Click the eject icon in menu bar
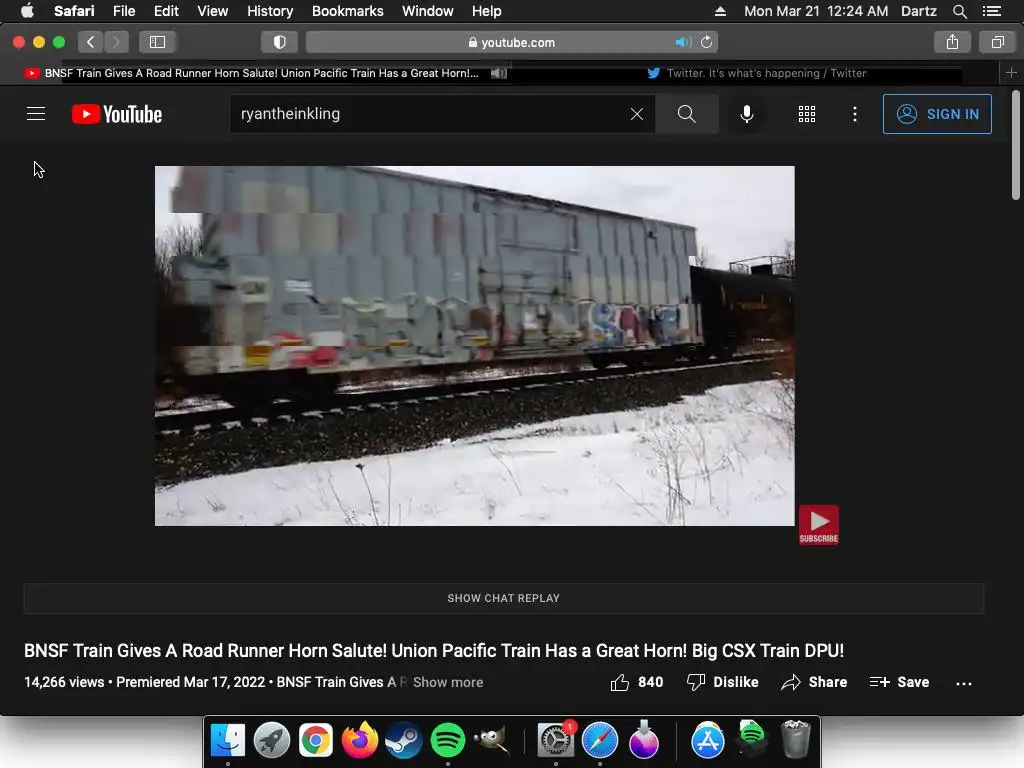The height and width of the screenshot is (768, 1024). [x=720, y=11]
